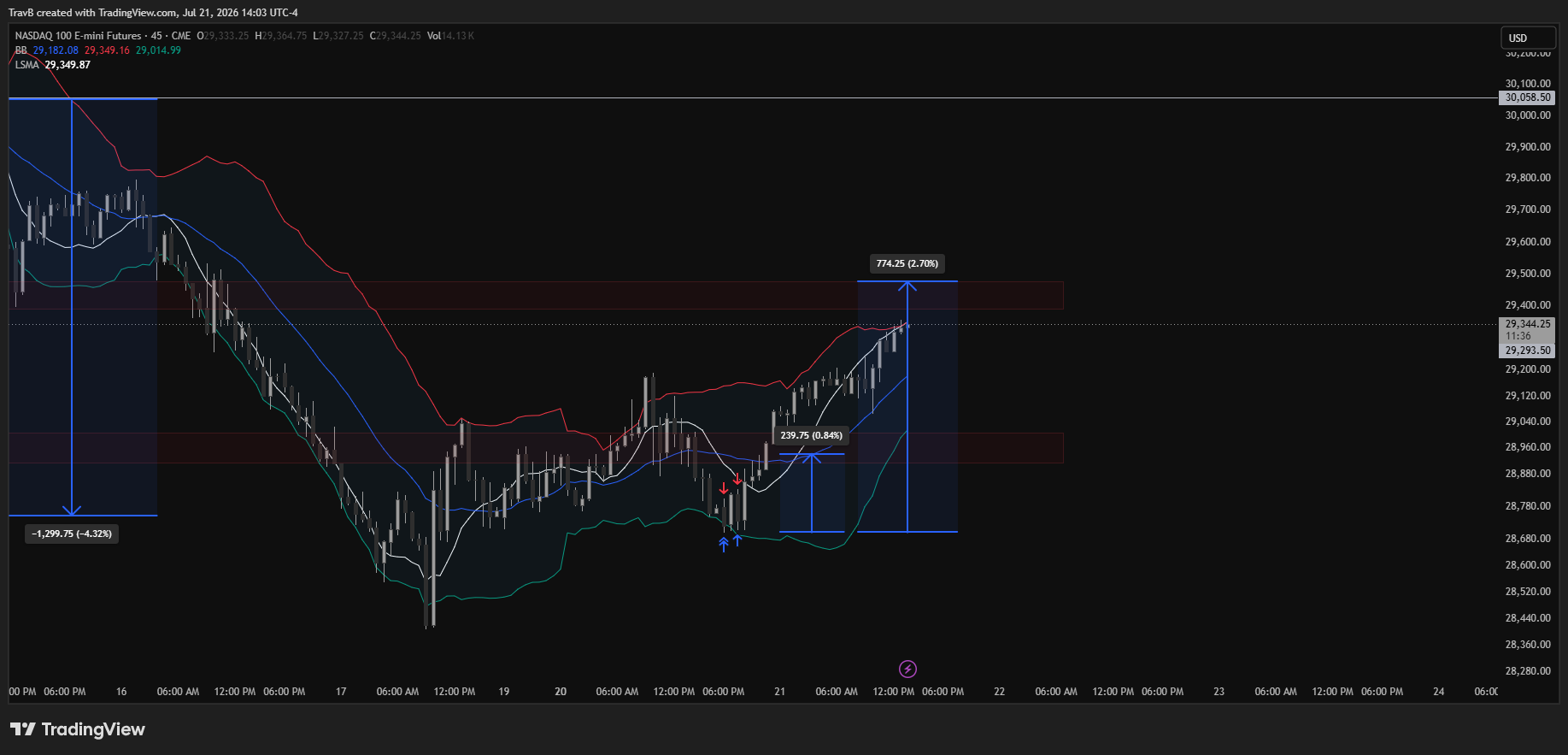Click date label 20 on time axis
The height and width of the screenshot is (755, 1568).
(561, 692)
